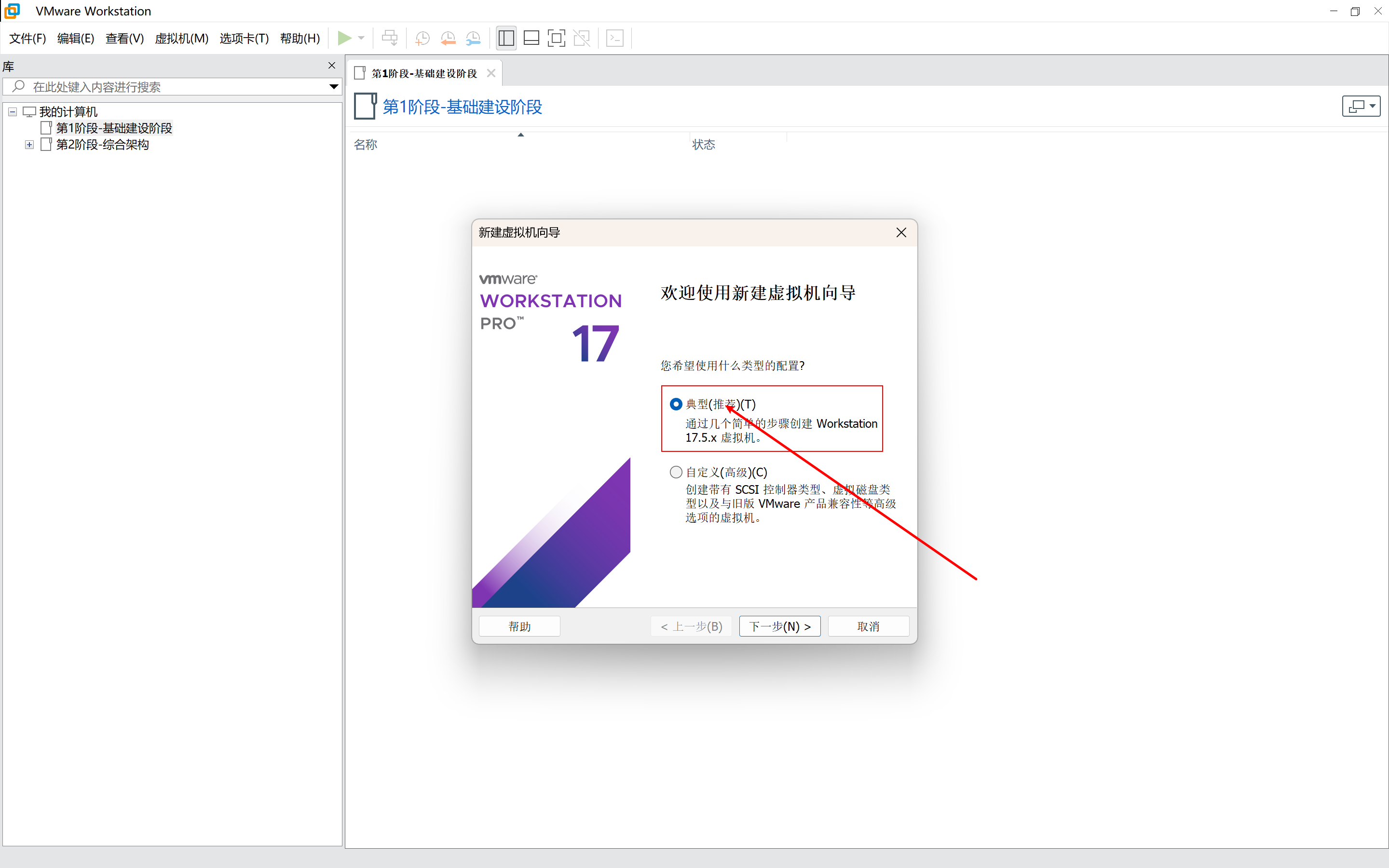The width and height of the screenshot is (1389, 868).
Task: Toggle the library sidebar view icon
Action: pyautogui.click(x=506, y=39)
